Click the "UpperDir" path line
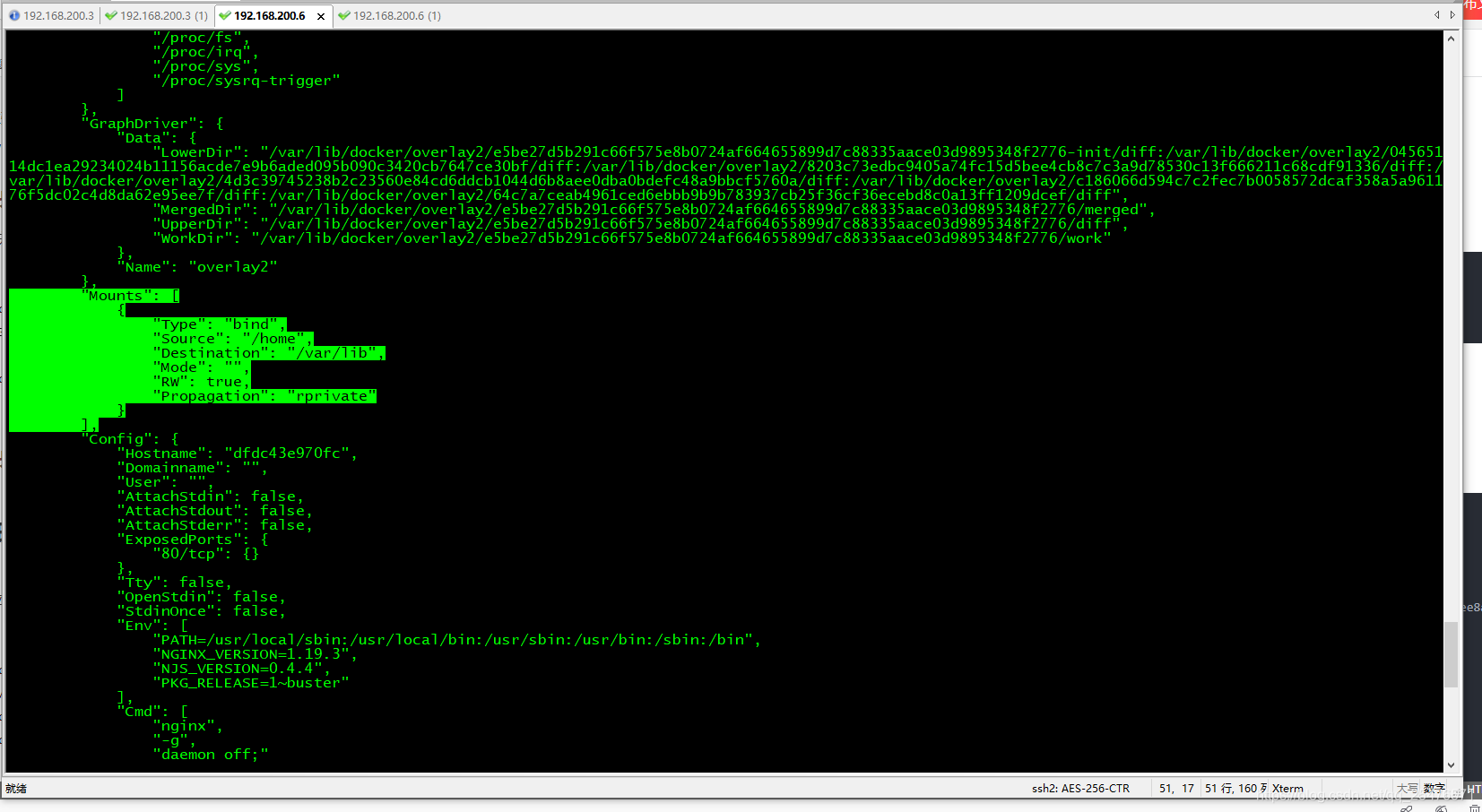The image size is (1482, 812). tap(641, 224)
